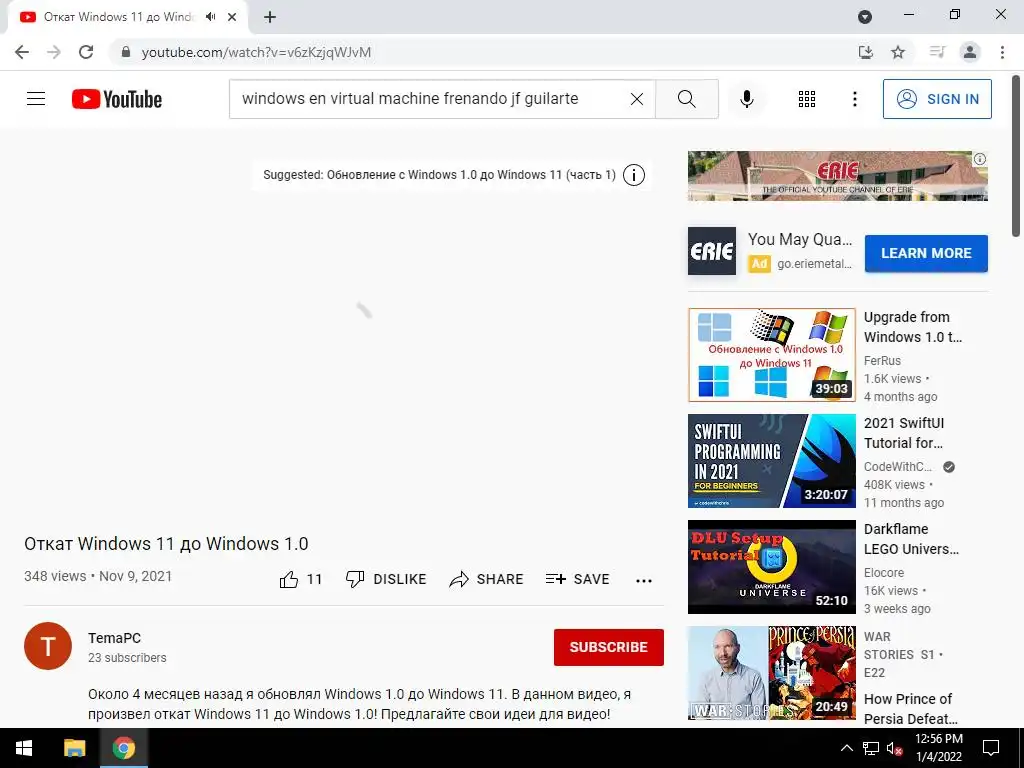Select the Откат Windows 11 tab

118,17
